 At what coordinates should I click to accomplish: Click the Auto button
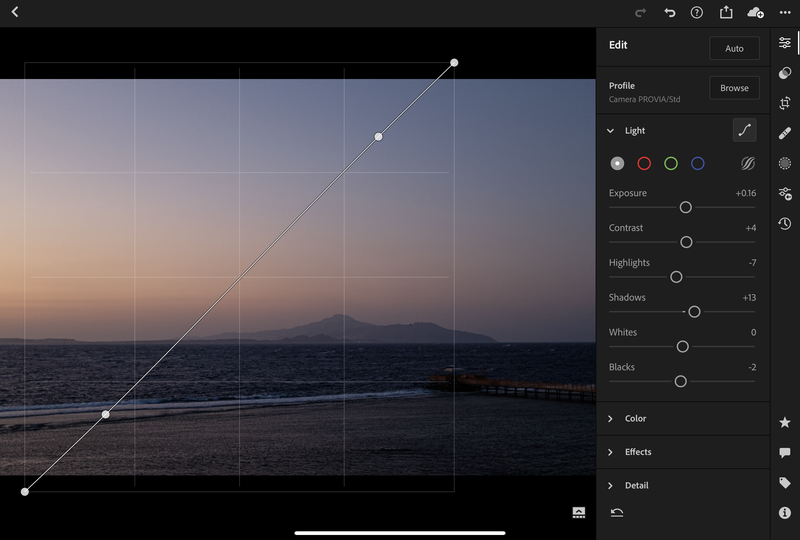(x=734, y=48)
